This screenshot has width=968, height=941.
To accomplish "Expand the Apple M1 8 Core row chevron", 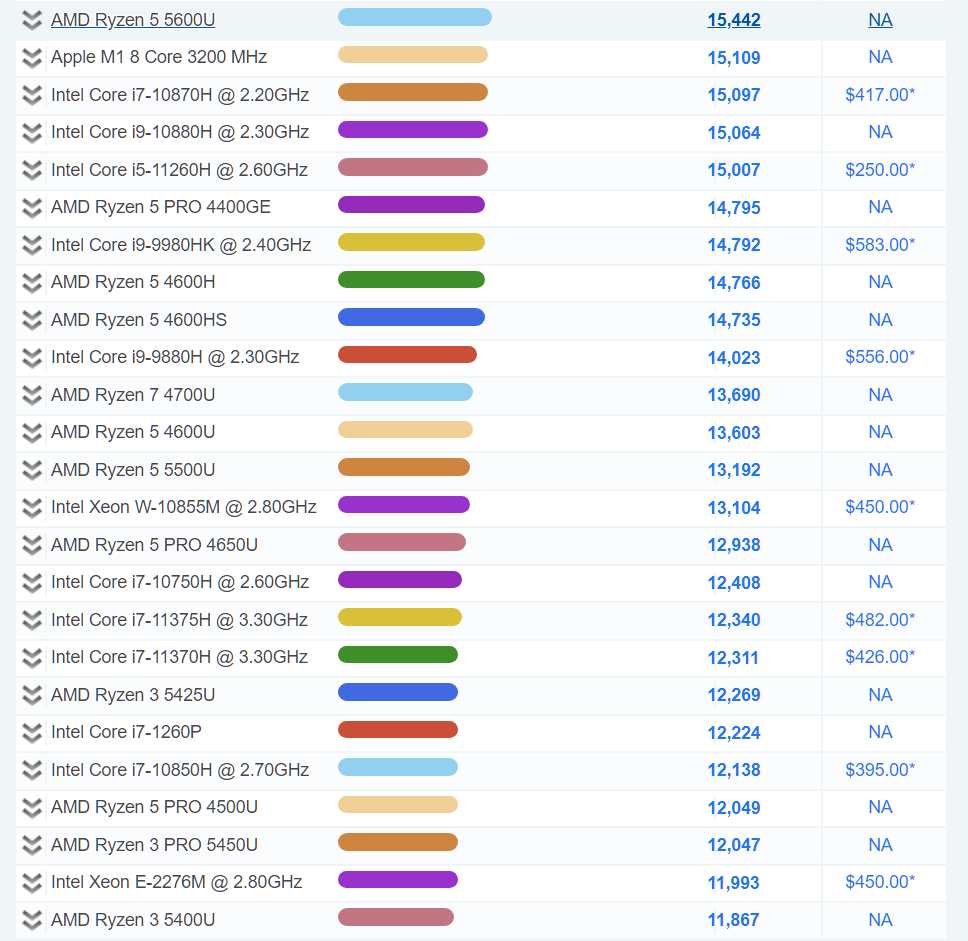I will coord(31,58).
